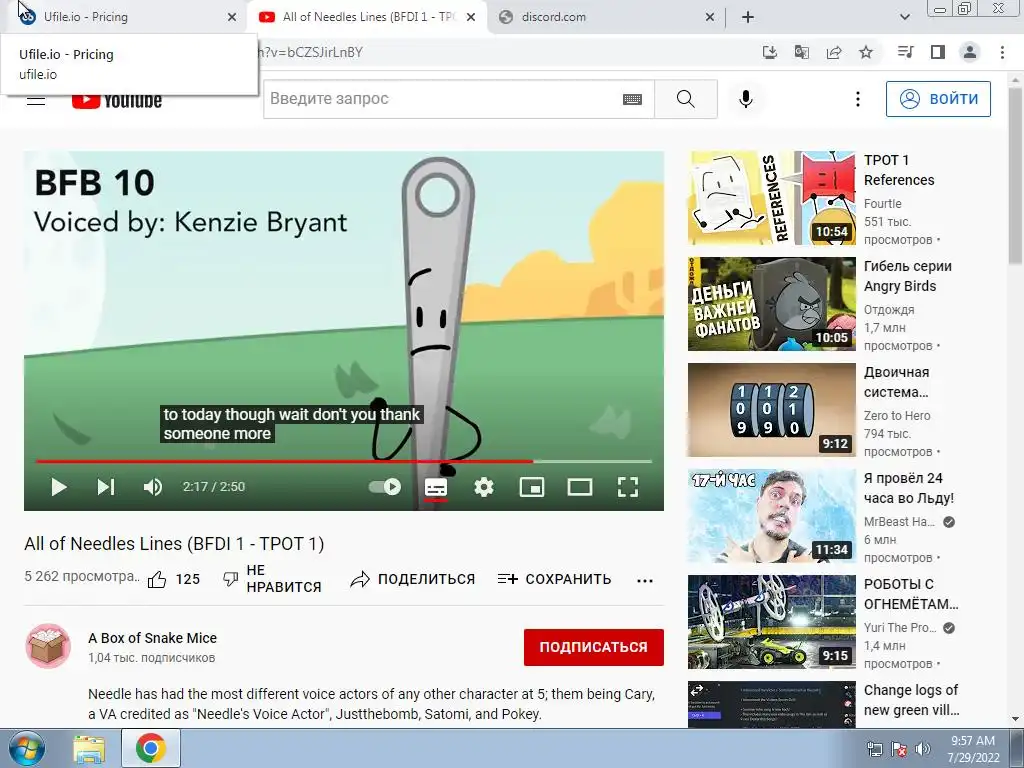Mute the video volume speaker icon
This screenshot has height=768, width=1024.
(153, 487)
